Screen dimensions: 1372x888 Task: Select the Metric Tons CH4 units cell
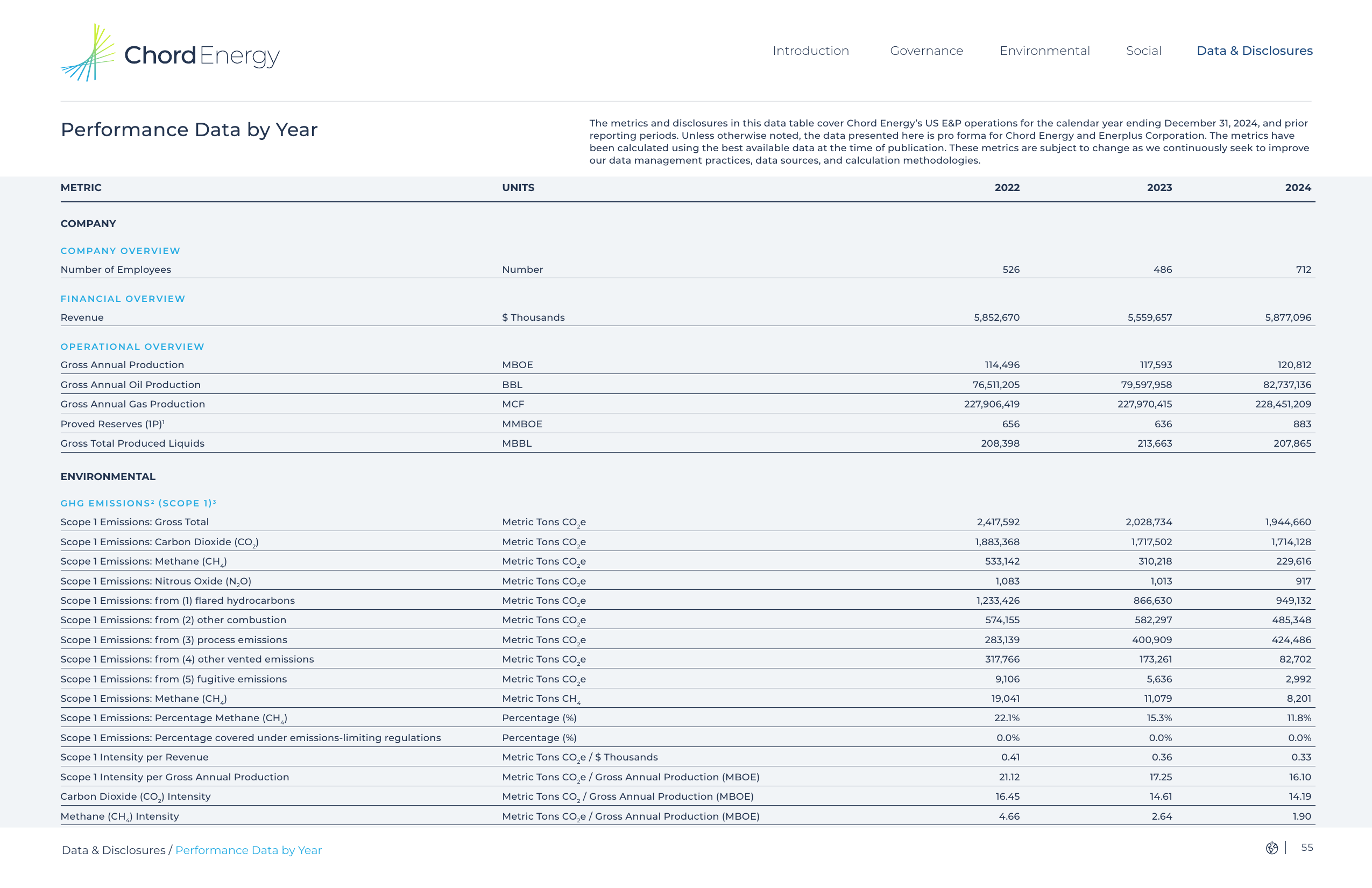541,699
